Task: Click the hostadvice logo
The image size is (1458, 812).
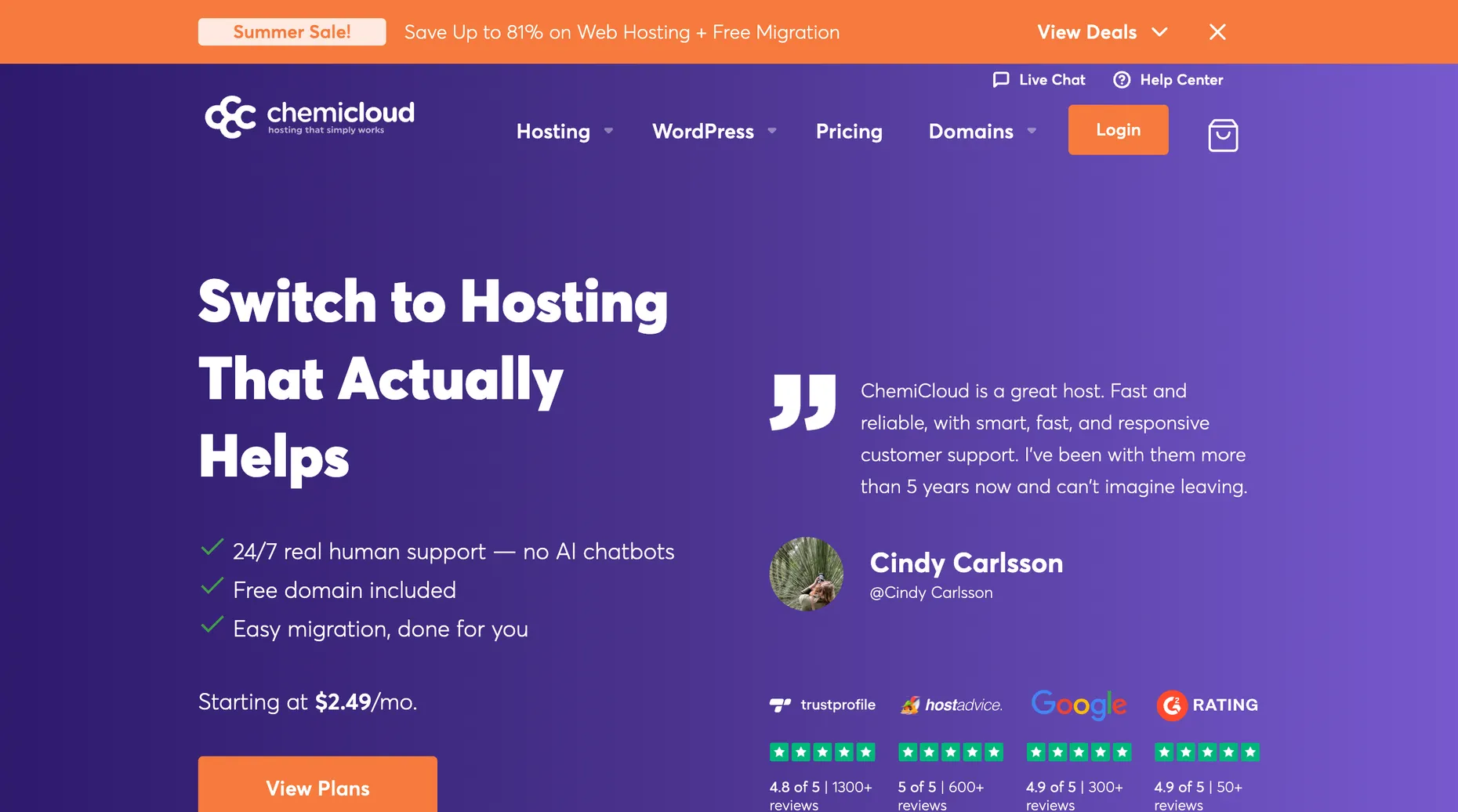Action: click(951, 705)
